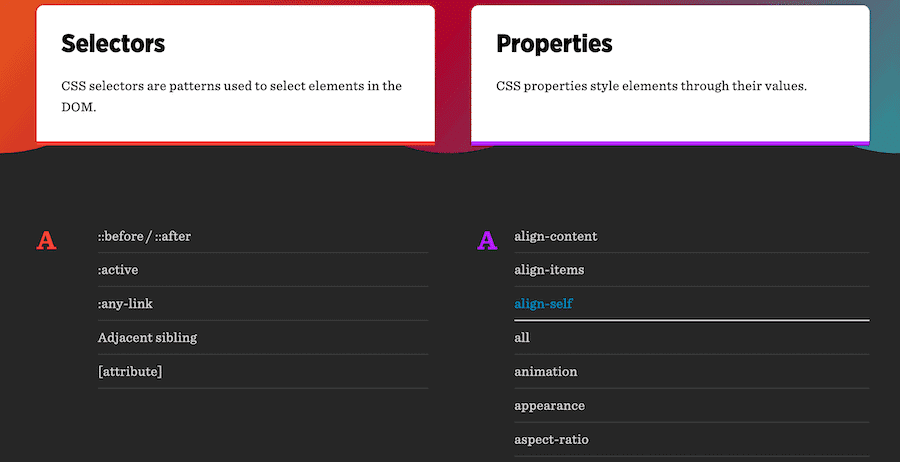Click the purple underline of Properties card
Image resolution: width=900 pixels, height=462 pixels.
click(x=670, y=143)
